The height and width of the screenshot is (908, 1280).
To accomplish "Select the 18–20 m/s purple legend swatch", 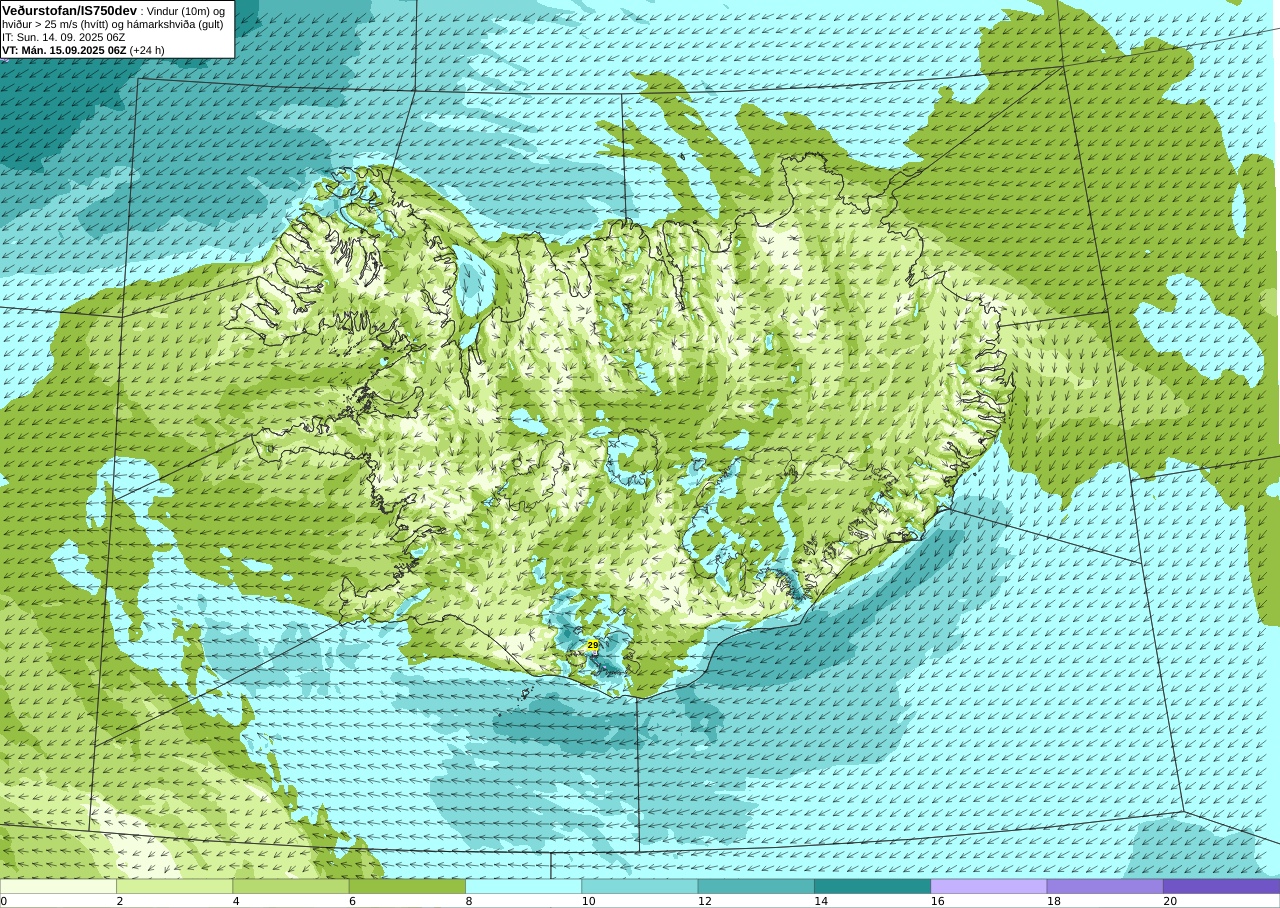I will tap(1105, 886).
